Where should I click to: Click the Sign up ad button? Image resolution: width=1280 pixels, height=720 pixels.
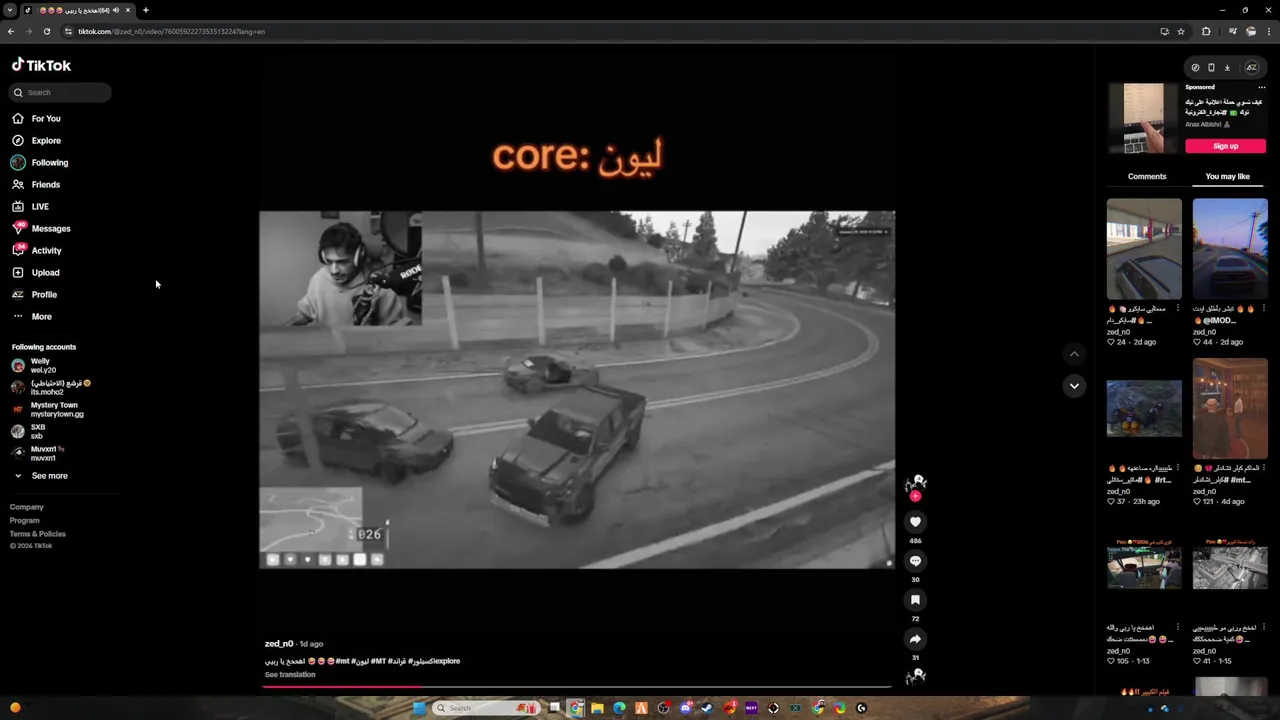(x=1225, y=146)
